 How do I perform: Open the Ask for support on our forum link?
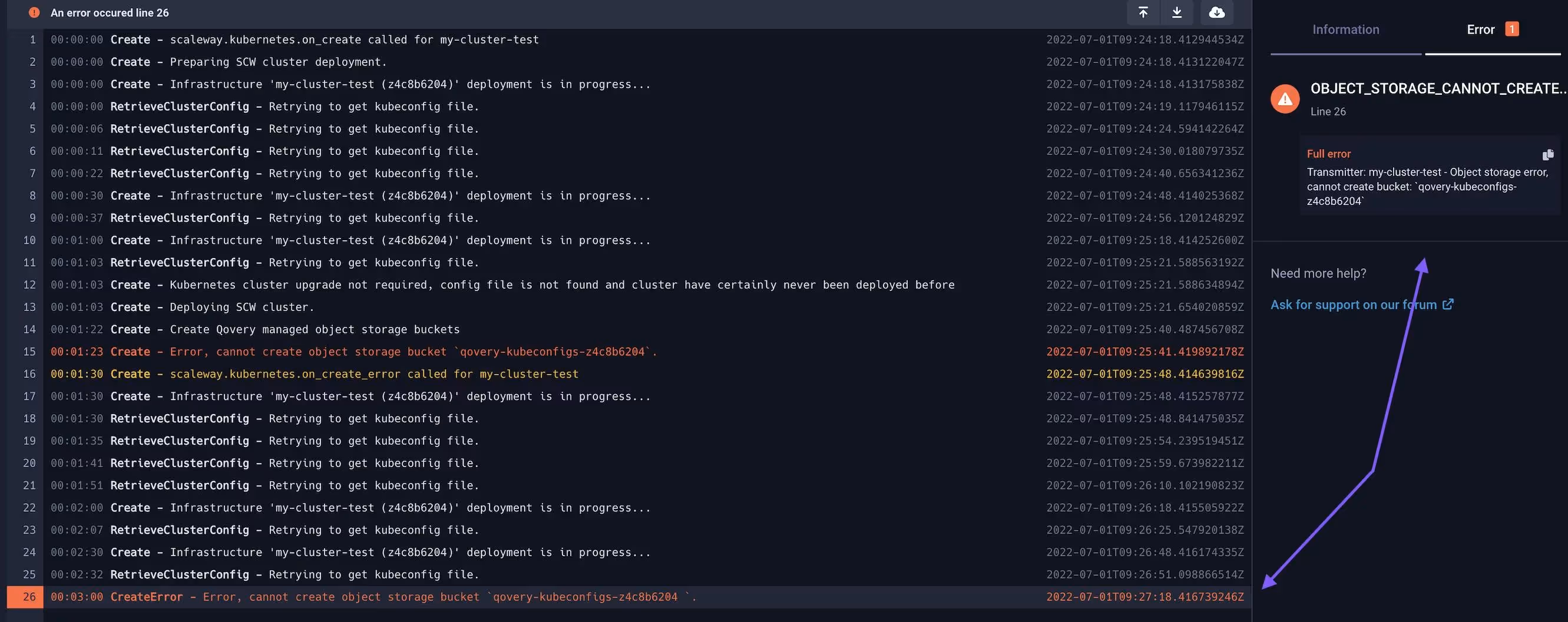pyautogui.click(x=1355, y=305)
